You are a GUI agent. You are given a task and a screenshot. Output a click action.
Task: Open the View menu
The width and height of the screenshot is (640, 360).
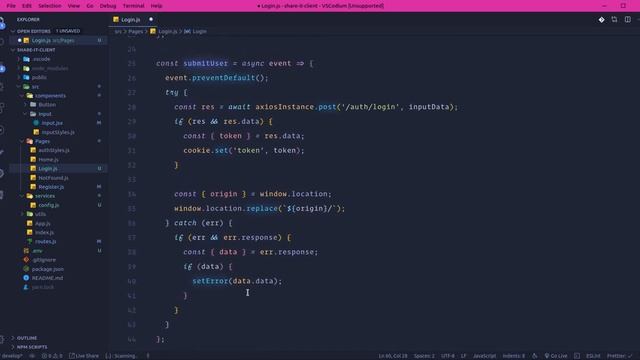pos(73,6)
